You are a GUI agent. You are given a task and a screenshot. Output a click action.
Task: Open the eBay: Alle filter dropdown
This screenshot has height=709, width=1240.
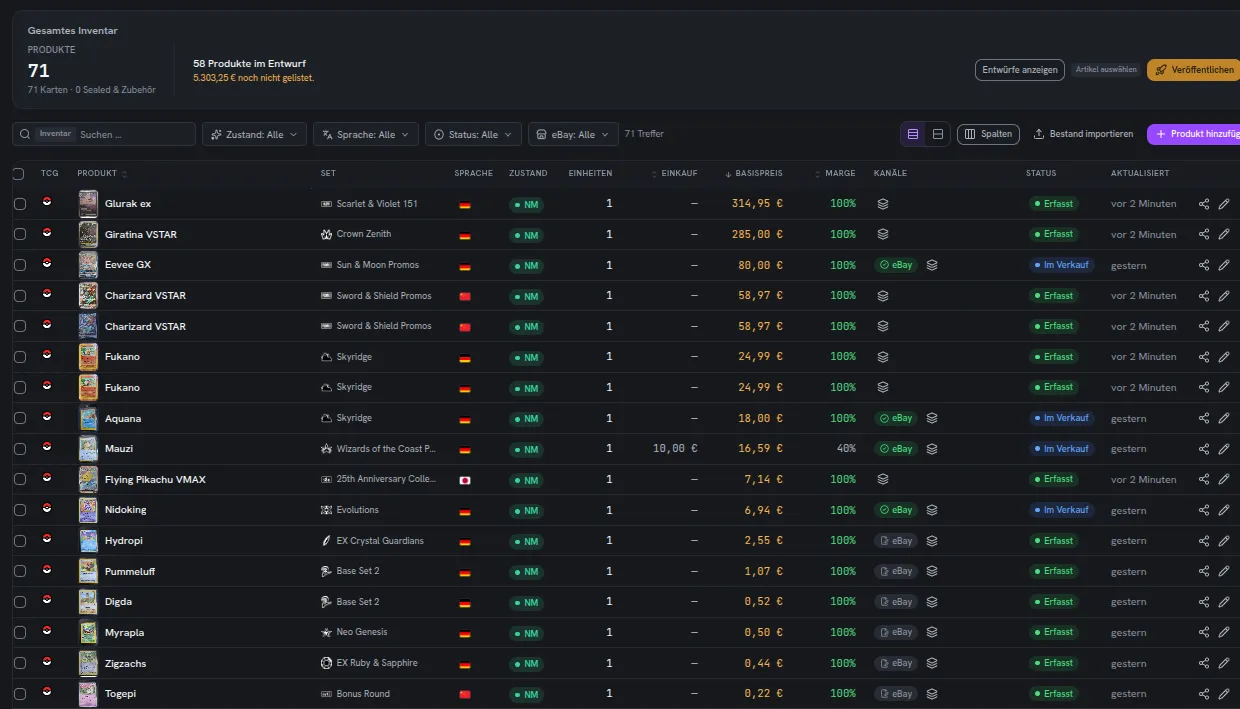click(x=573, y=134)
